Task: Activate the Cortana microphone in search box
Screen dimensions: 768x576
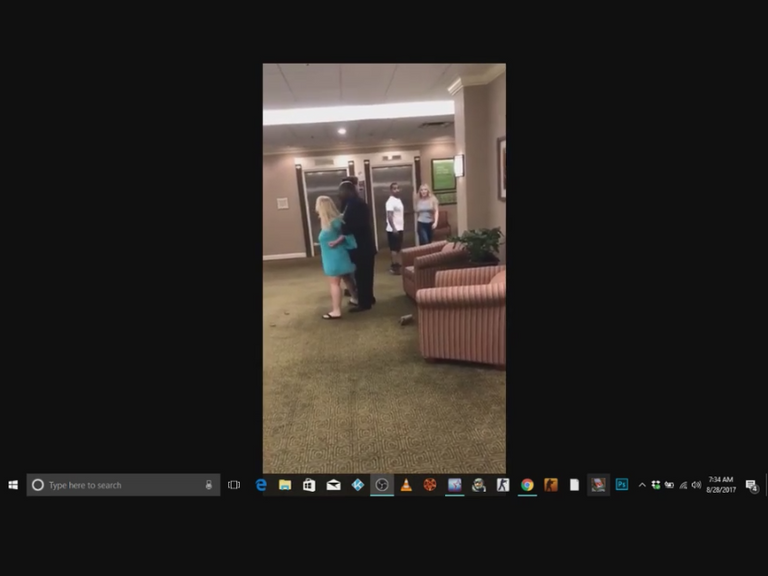Action: point(209,485)
